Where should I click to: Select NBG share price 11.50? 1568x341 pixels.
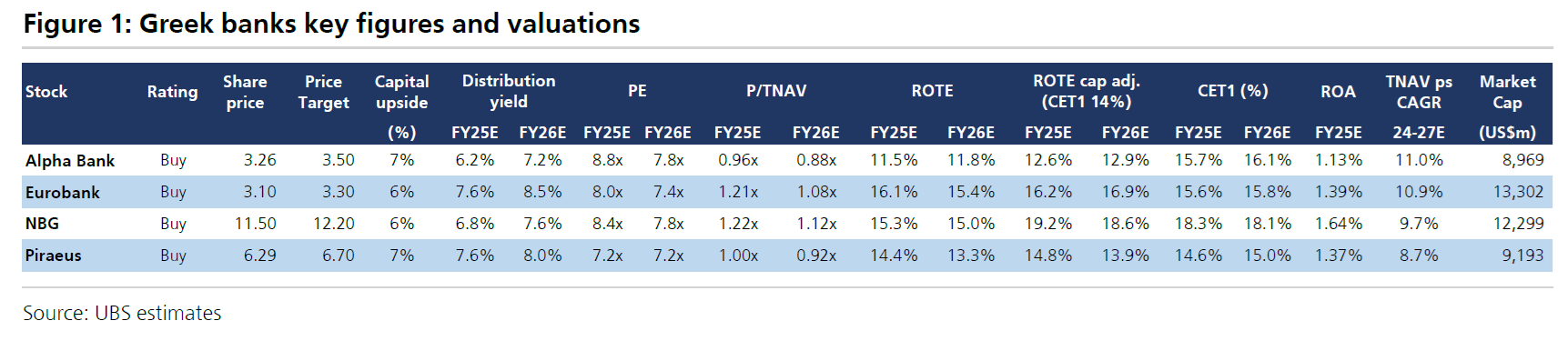255,224
